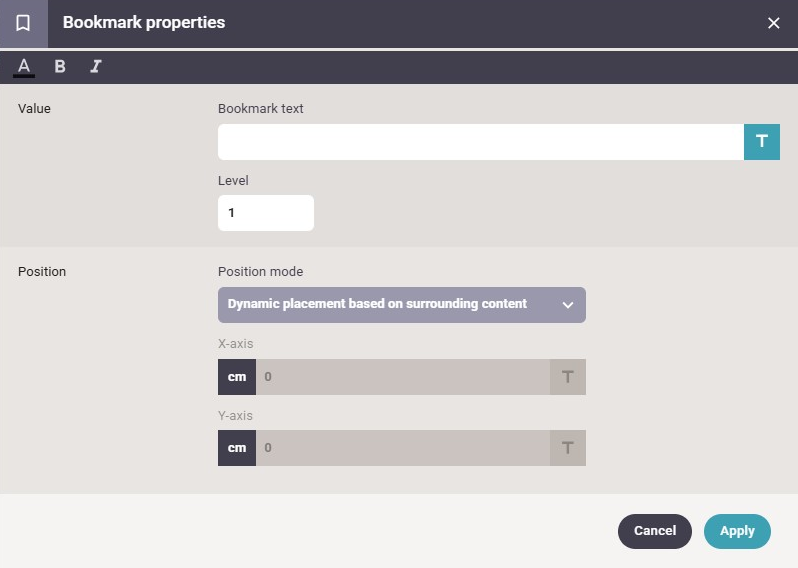Focus the Bookmark text input field

coord(480,141)
